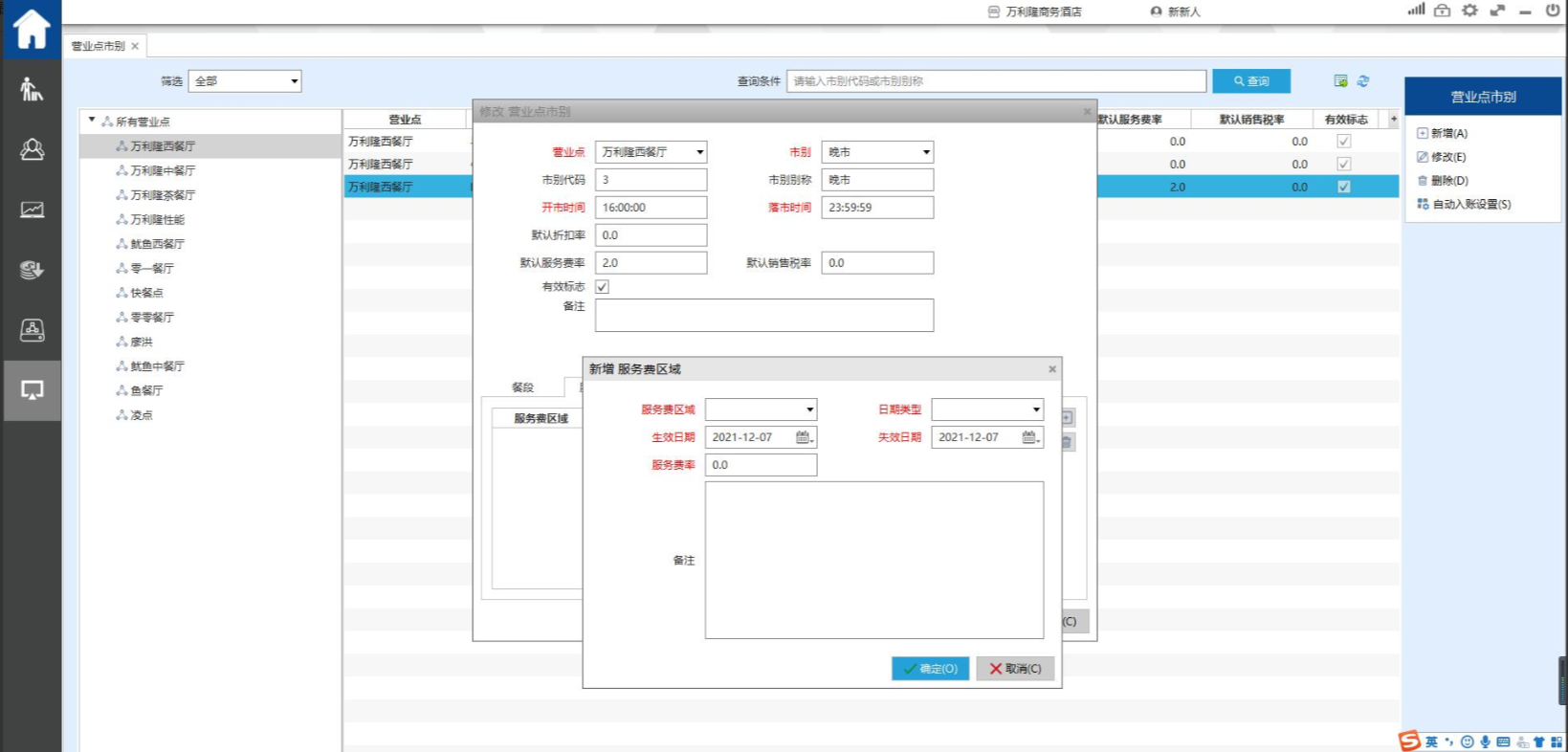Toggle 有效标志 checkbox in highlighted table row
The height and width of the screenshot is (752, 1568).
(x=1343, y=187)
